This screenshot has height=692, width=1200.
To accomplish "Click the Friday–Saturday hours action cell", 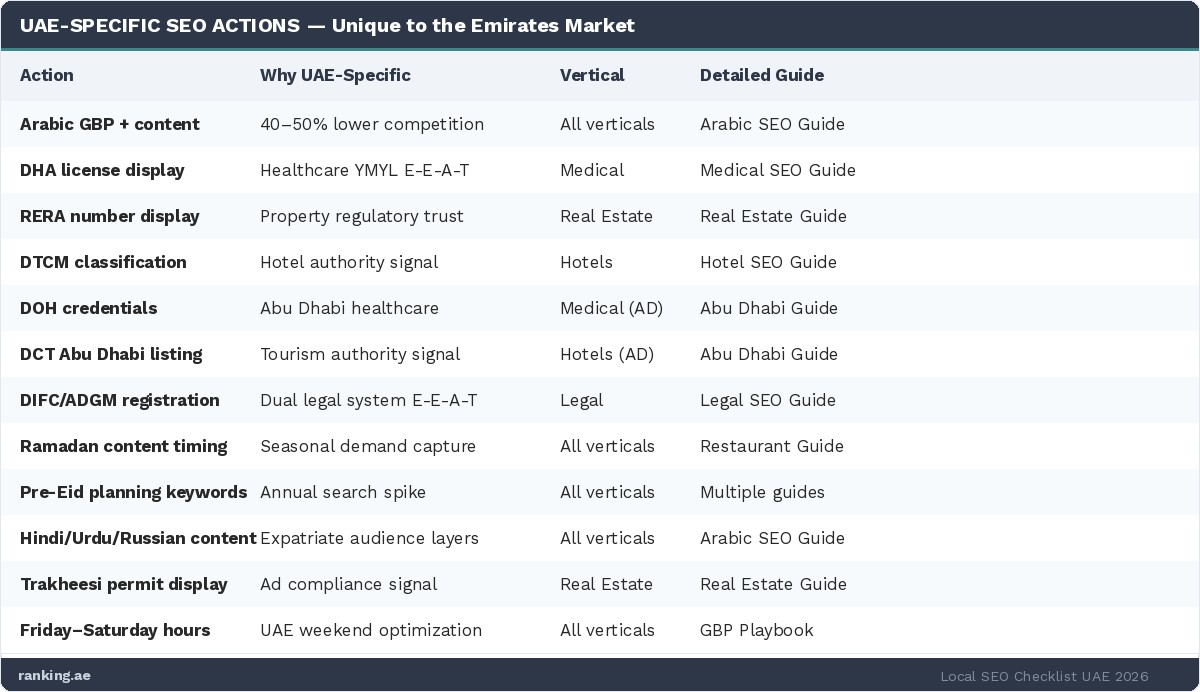I will [115, 630].
